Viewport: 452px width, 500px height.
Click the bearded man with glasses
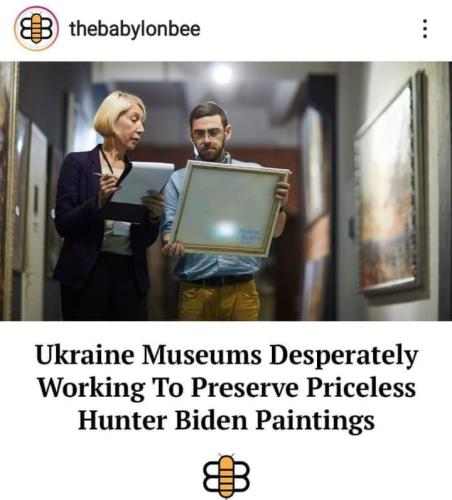[x=223, y=210]
